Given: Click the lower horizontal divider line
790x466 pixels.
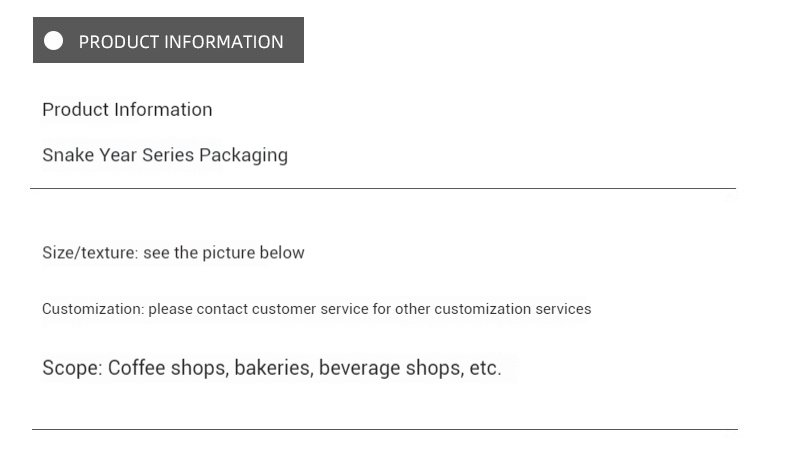Looking at the screenshot, I should 384,430.
